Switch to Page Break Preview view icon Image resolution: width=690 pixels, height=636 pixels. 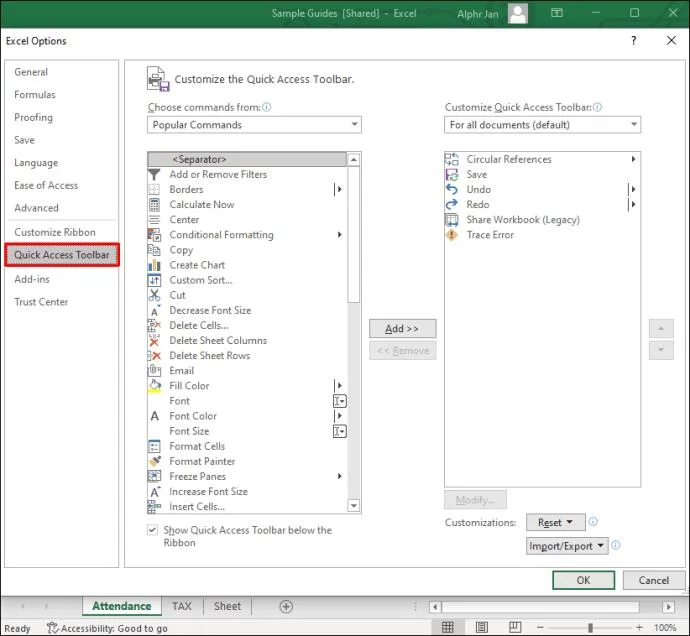(x=515, y=628)
